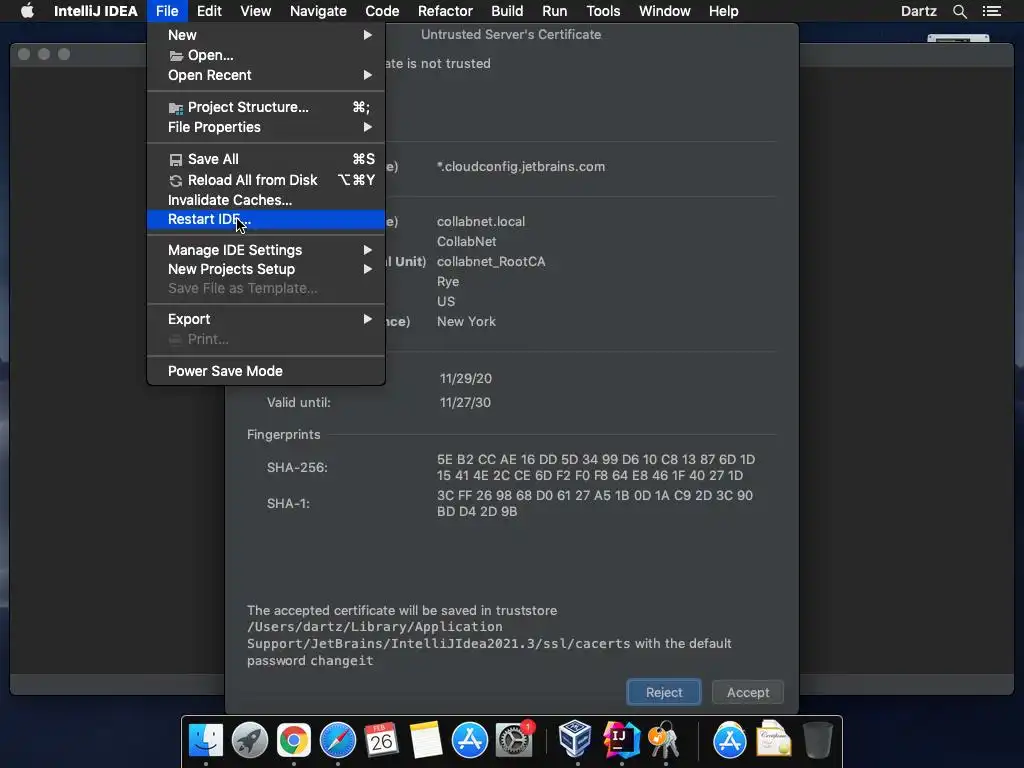This screenshot has width=1024, height=768.
Task: Click the US country value
Action: coord(446,302)
